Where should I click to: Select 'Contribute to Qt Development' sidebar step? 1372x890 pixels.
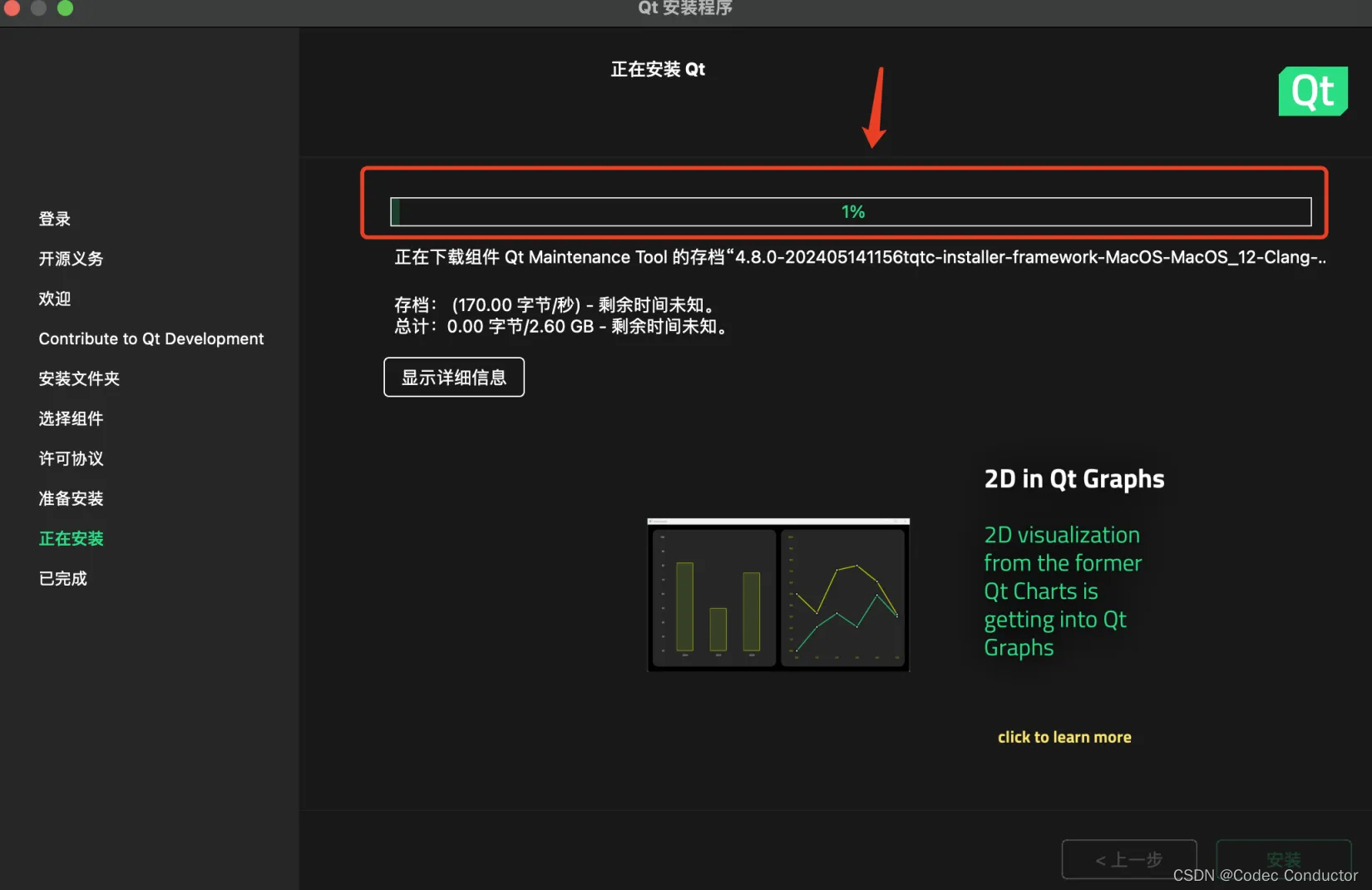click(151, 339)
